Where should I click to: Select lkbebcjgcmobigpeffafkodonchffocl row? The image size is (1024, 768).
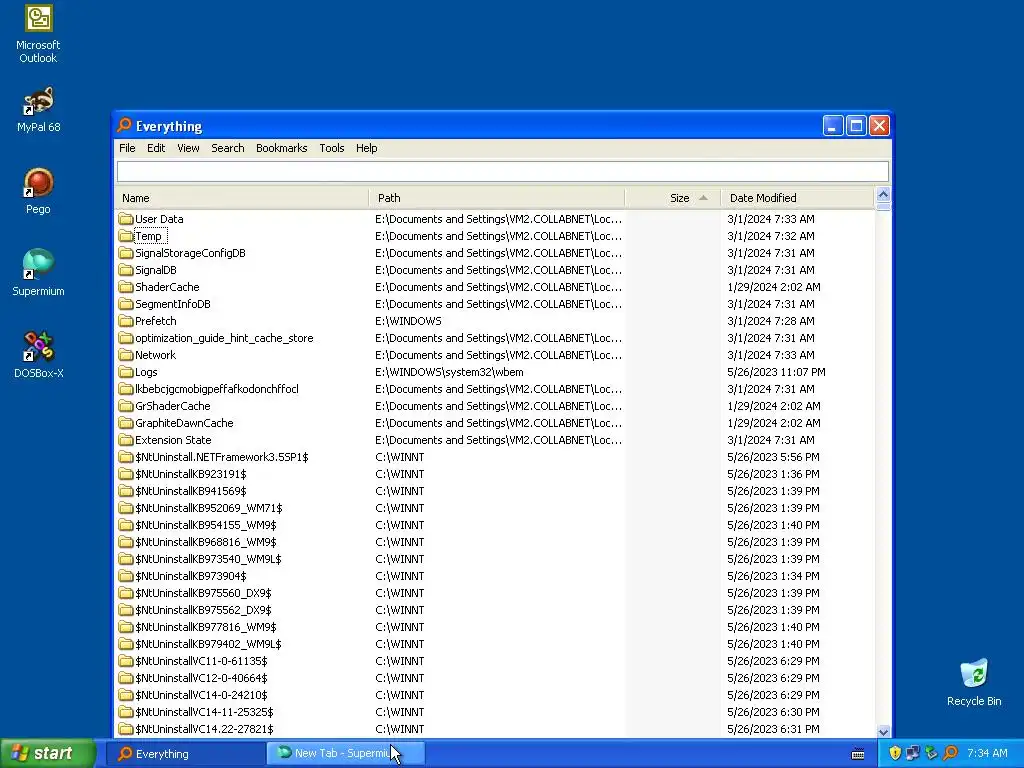tap(216, 389)
